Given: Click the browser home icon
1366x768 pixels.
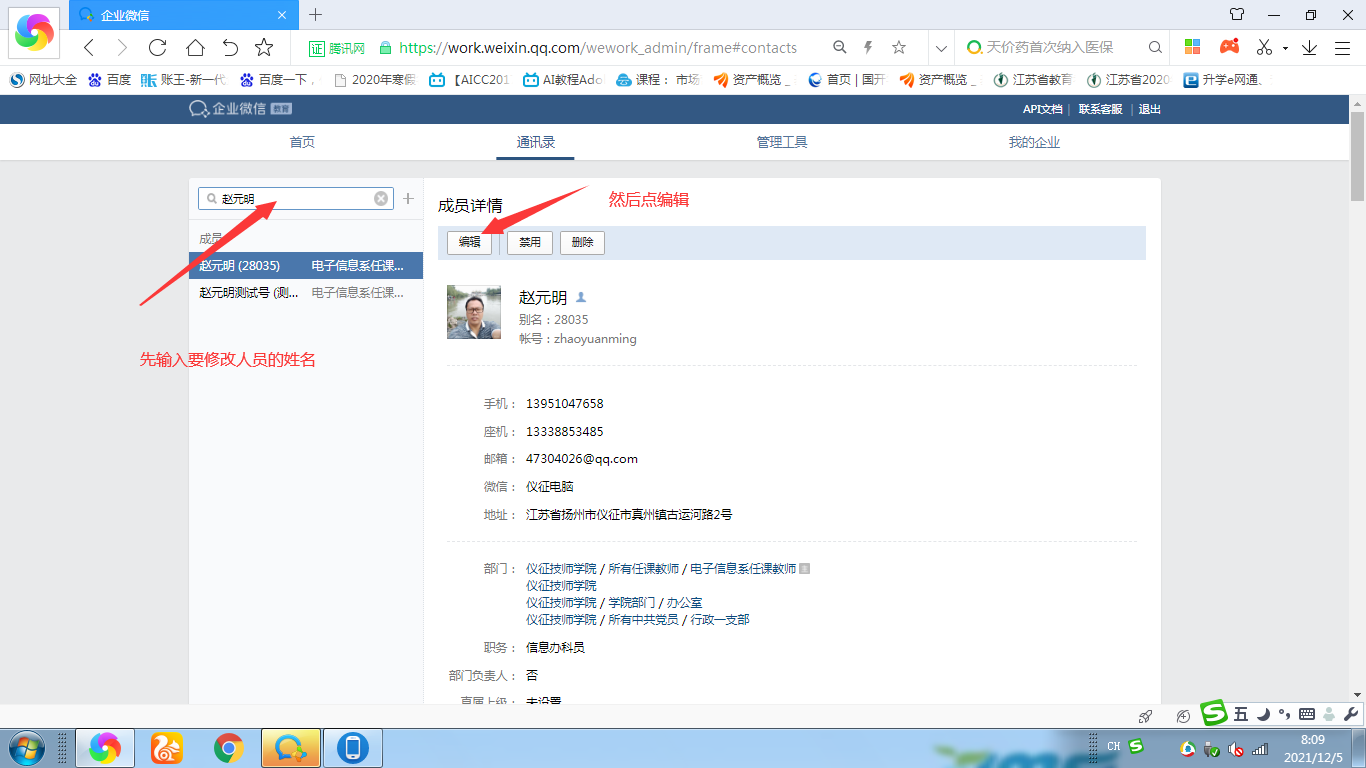Looking at the screenshot, I should (195, 47).
